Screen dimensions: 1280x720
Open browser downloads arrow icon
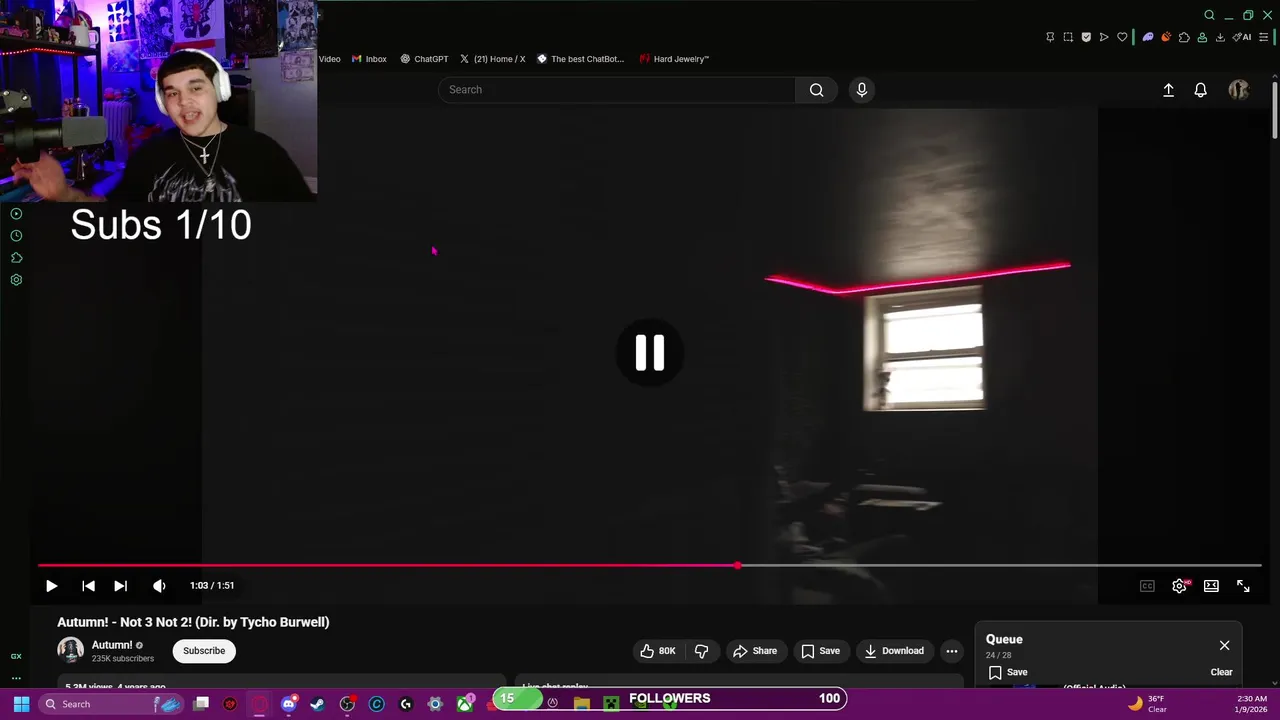pos(1220,37)
